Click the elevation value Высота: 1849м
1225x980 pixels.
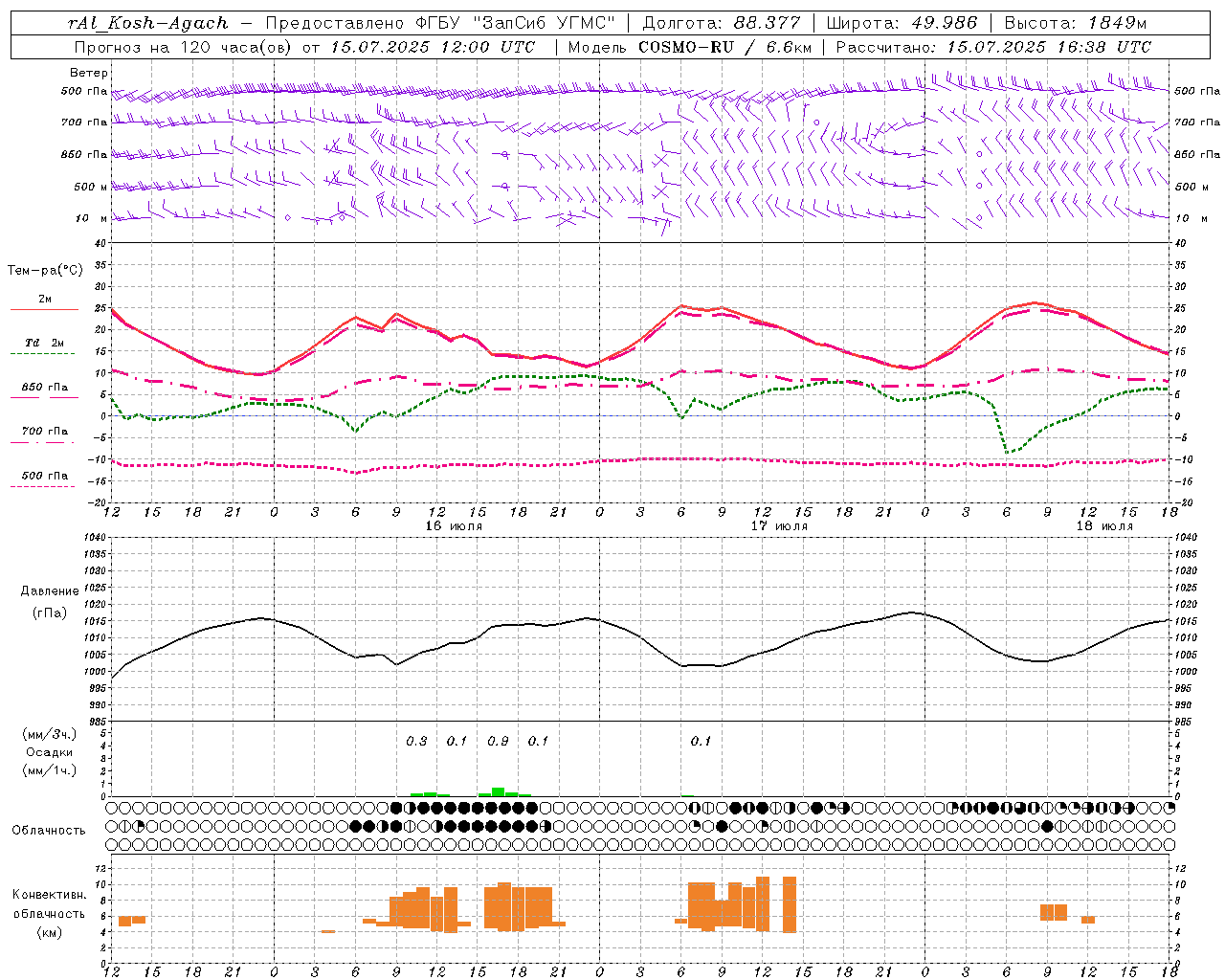(x=1076, y=23)
